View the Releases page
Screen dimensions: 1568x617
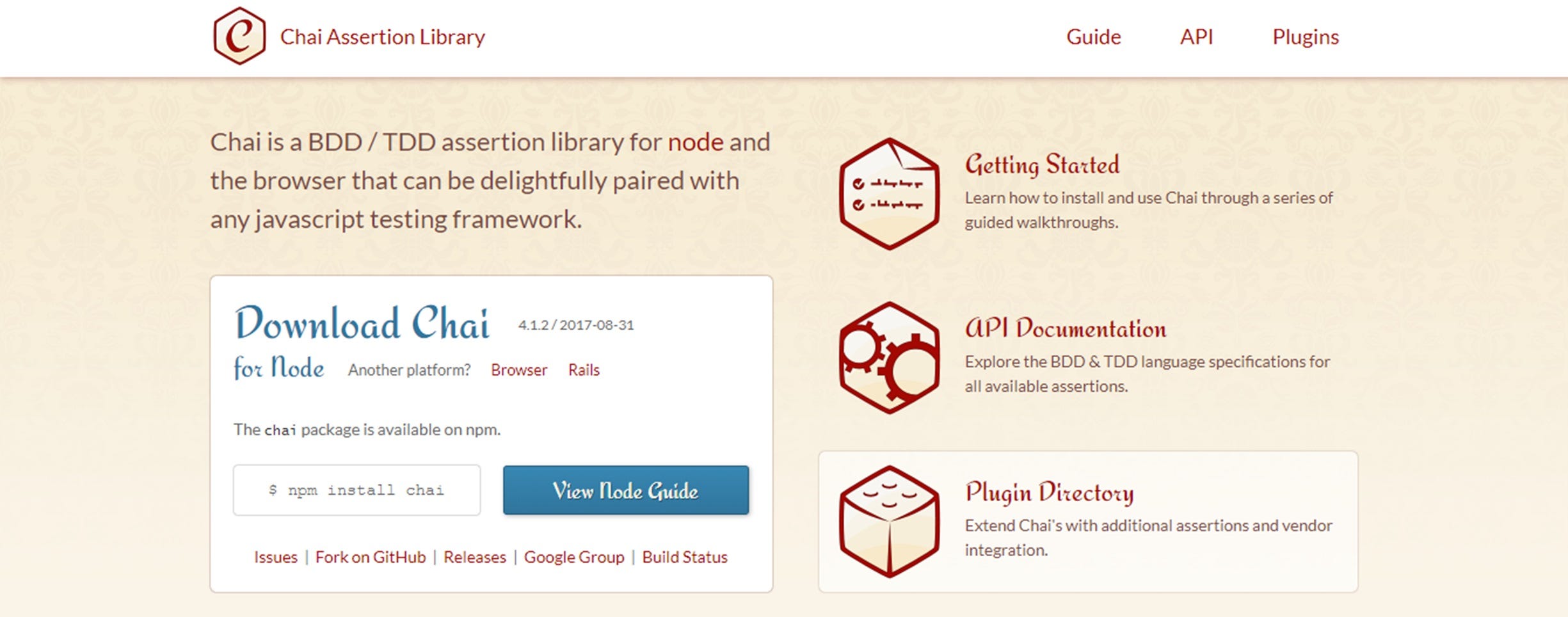(475, 557)
